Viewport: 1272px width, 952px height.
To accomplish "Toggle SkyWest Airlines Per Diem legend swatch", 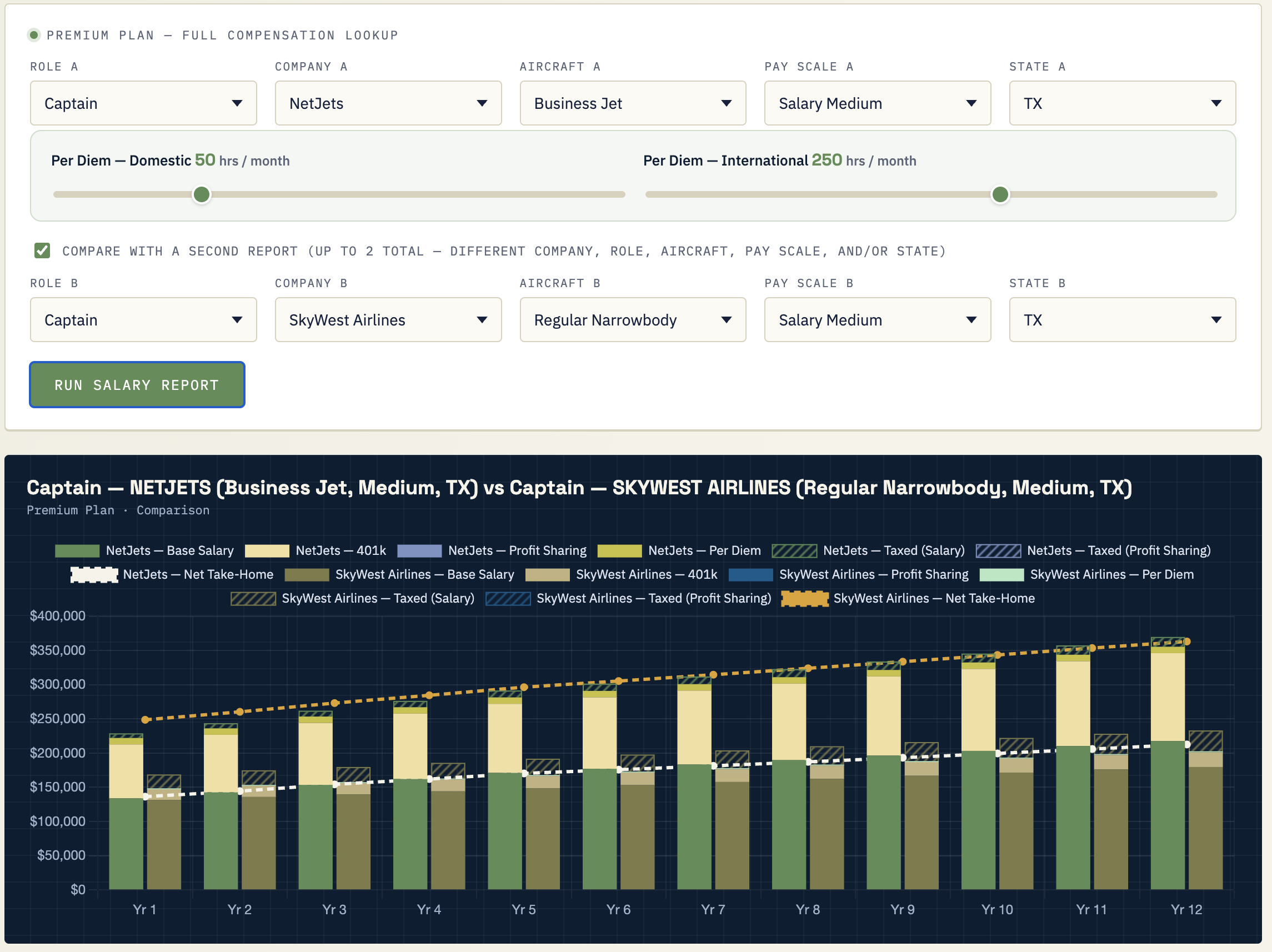I will pyautogui.click(x=1001, y=575).
